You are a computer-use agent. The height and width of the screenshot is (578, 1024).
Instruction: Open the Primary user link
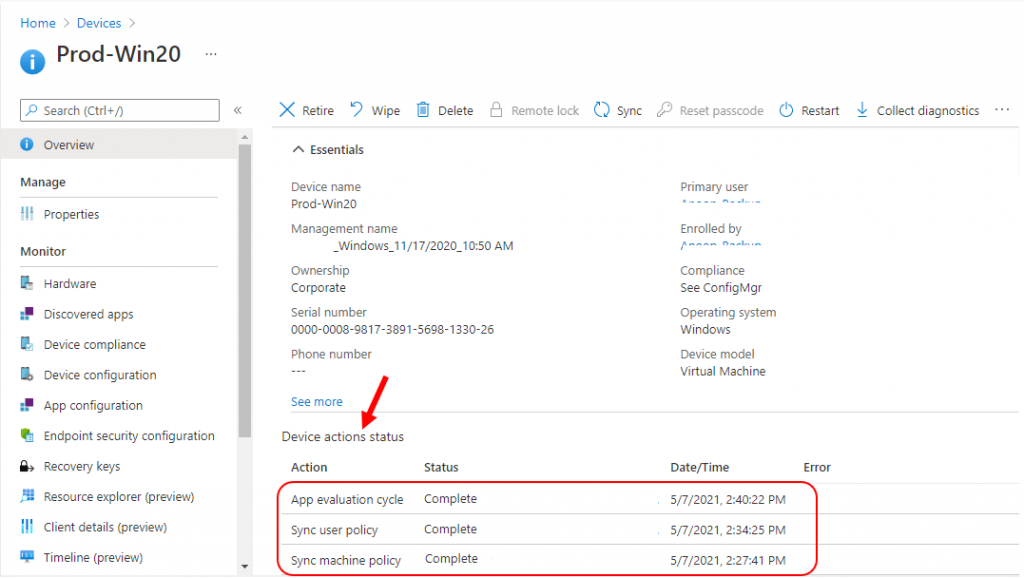pos(720,201)
